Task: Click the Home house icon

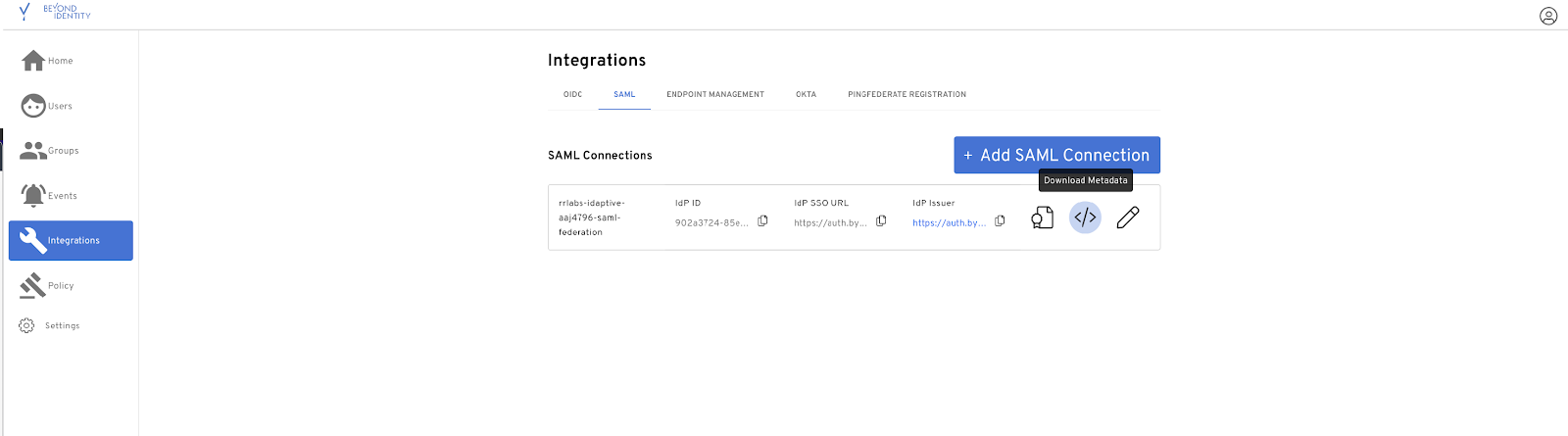Action: coord(33,61)
